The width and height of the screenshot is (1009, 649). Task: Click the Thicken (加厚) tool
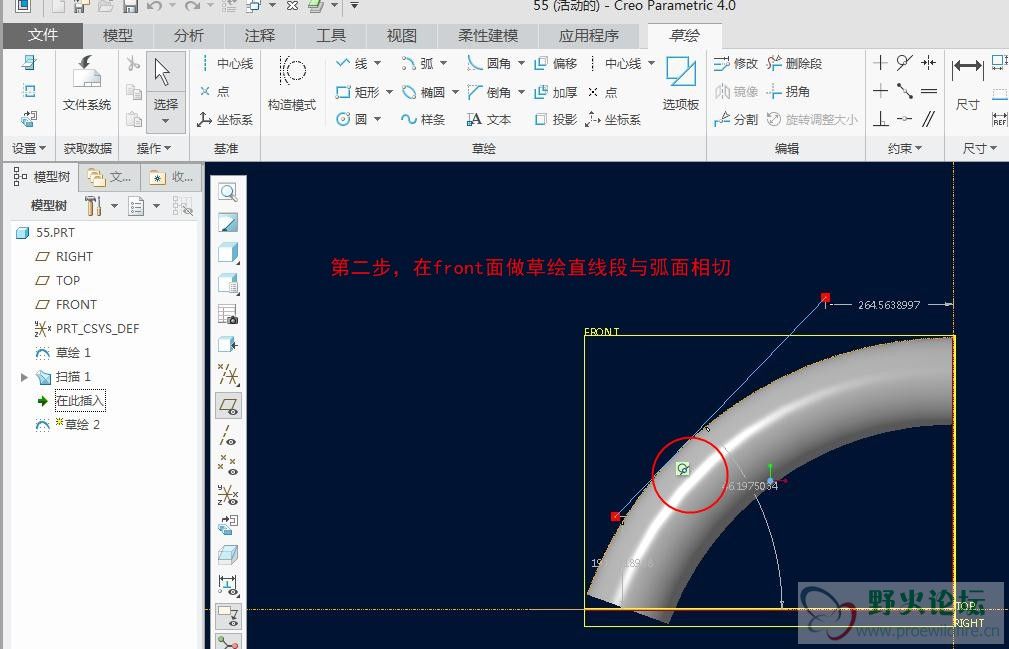(x=556, y=92)
